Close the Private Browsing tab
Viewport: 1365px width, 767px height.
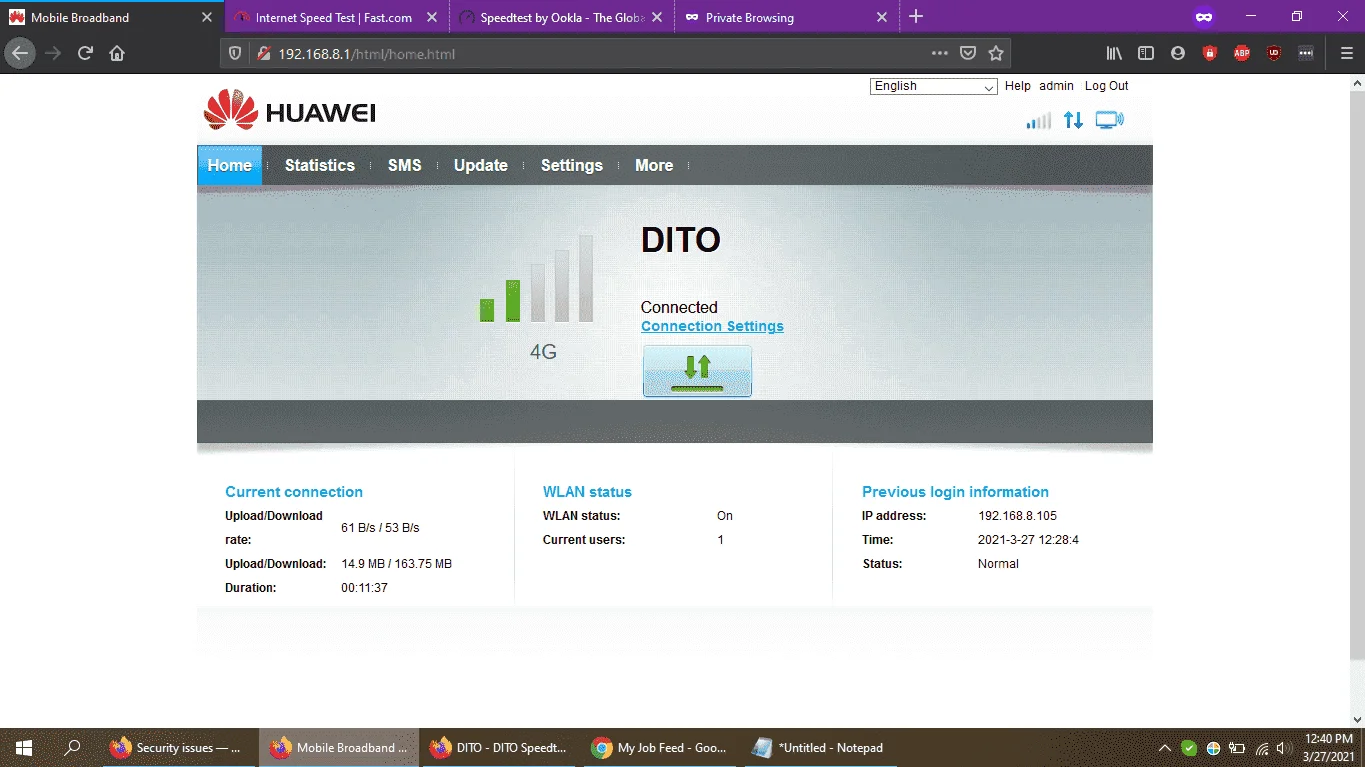pos(882,17)
